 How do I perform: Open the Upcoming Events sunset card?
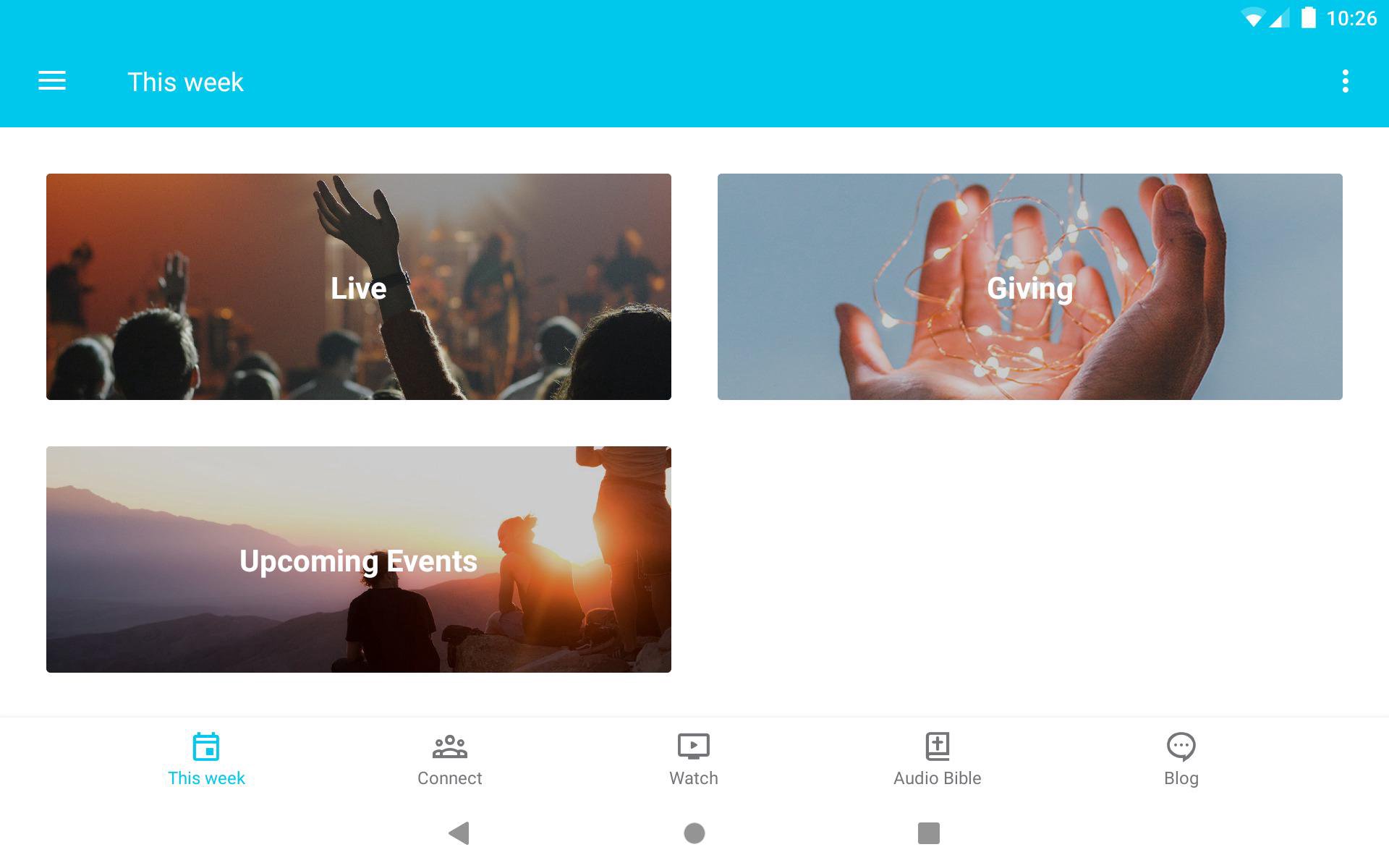(359, 559)
